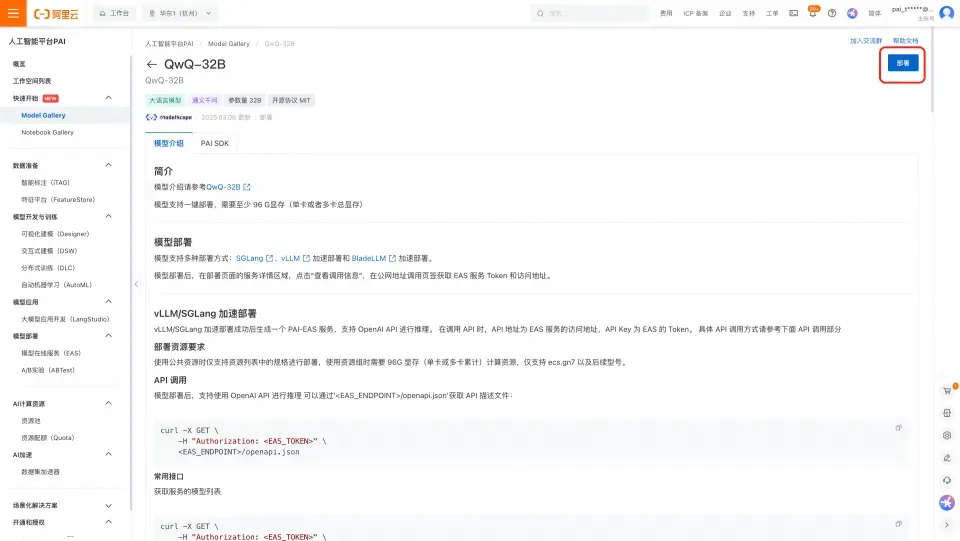Click the 大语言模型 tag
This screenshot has width=960, height=541.
[165, 100]
